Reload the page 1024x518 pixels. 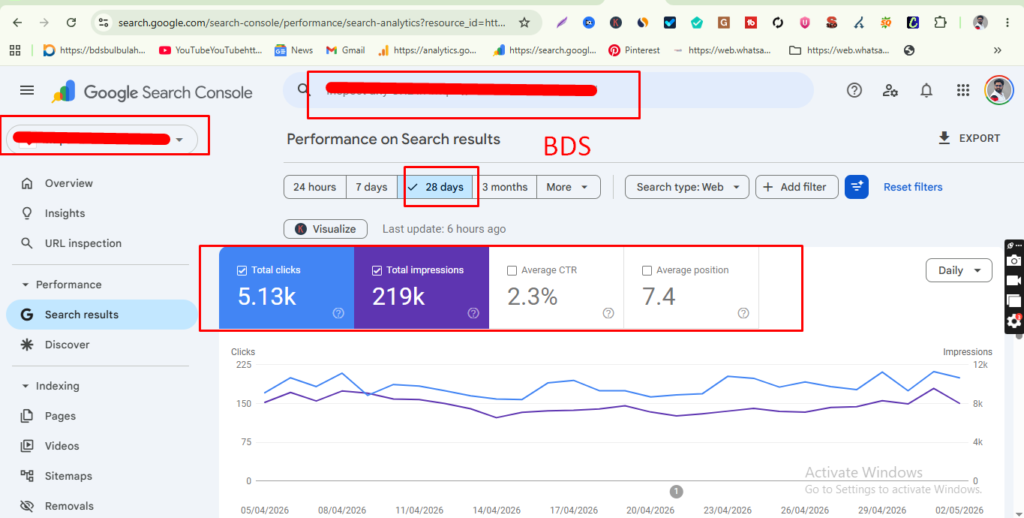pos(71,23)
